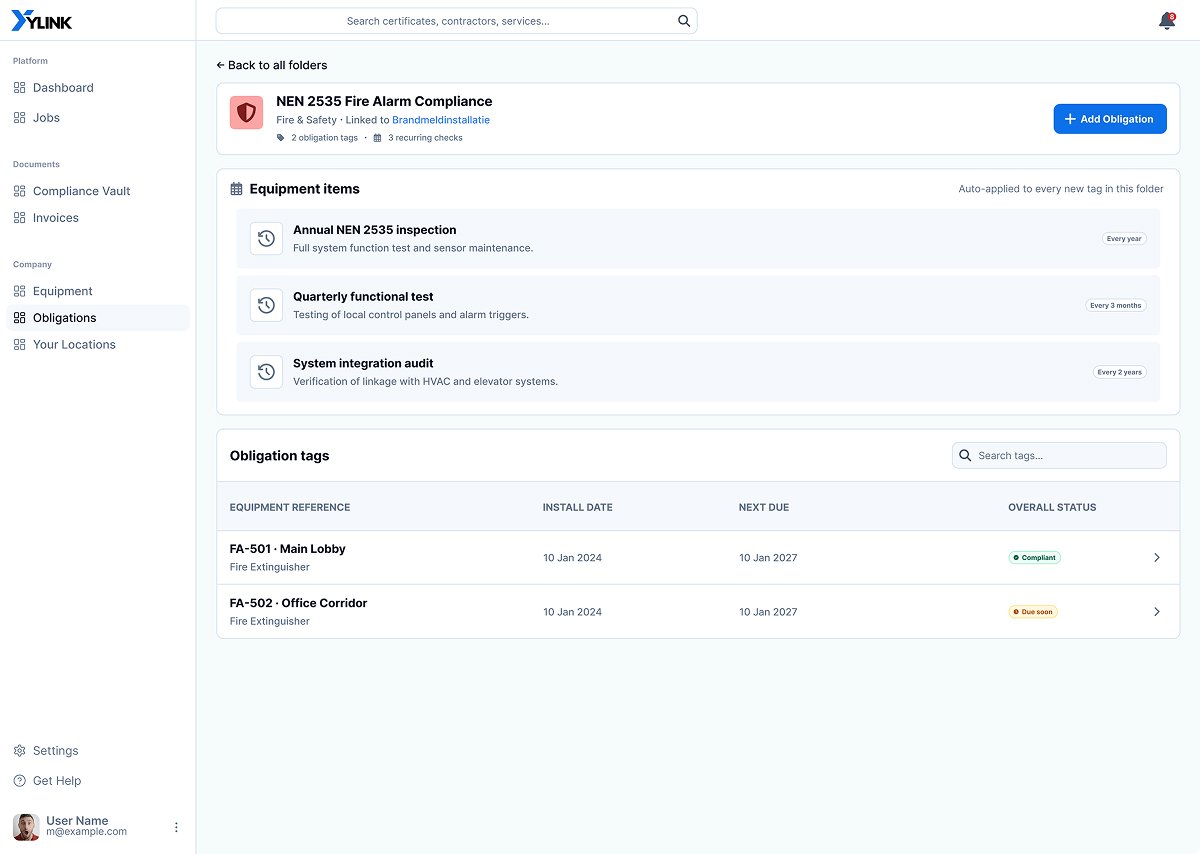
Task: Click the Invoices sidebar icon
Action: 20,218
